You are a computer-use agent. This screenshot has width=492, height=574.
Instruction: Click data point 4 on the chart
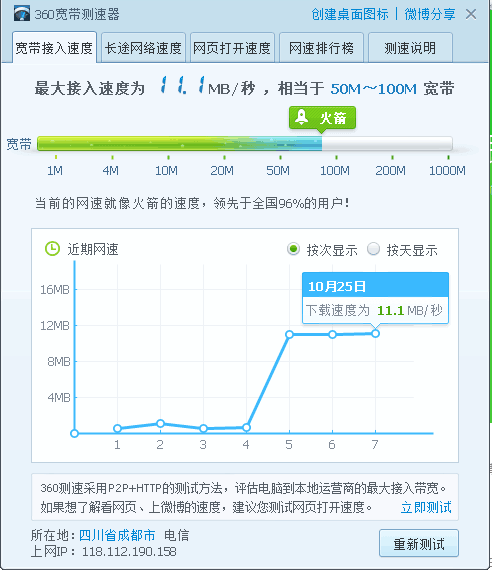246,428
